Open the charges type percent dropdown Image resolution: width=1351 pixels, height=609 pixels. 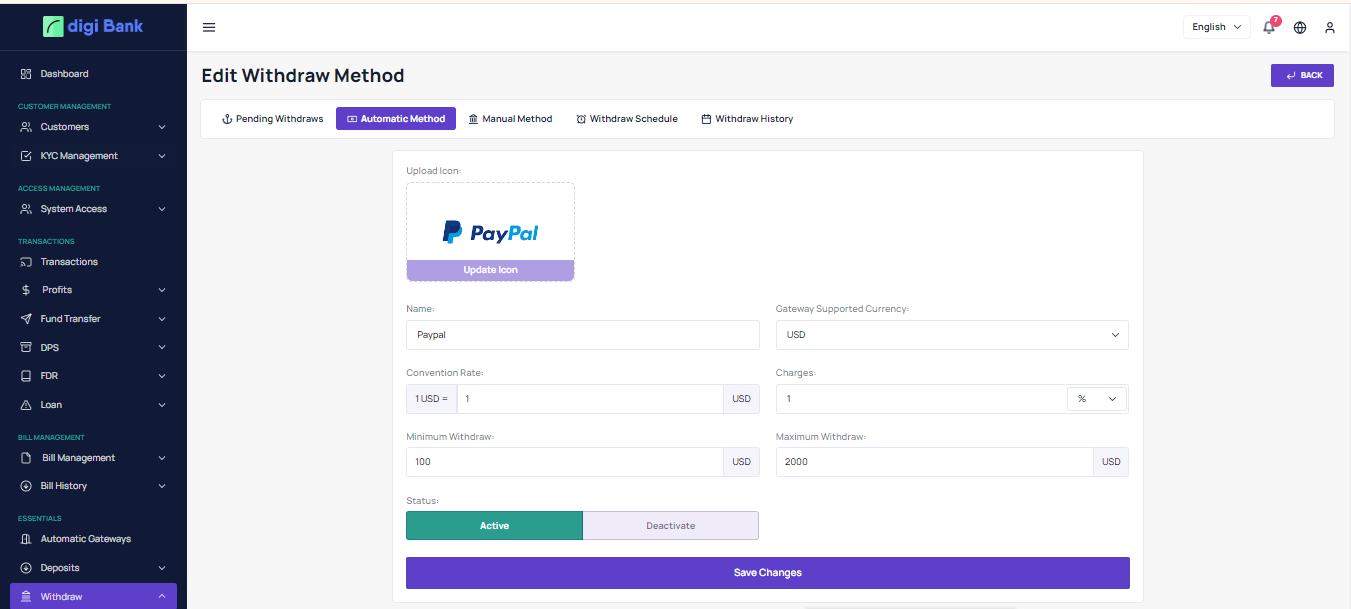[1096, 399]
